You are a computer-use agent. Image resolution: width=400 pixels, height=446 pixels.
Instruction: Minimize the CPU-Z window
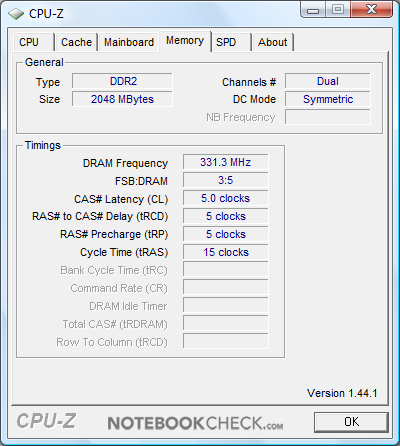pyautogui.click(x=313, y=10)
